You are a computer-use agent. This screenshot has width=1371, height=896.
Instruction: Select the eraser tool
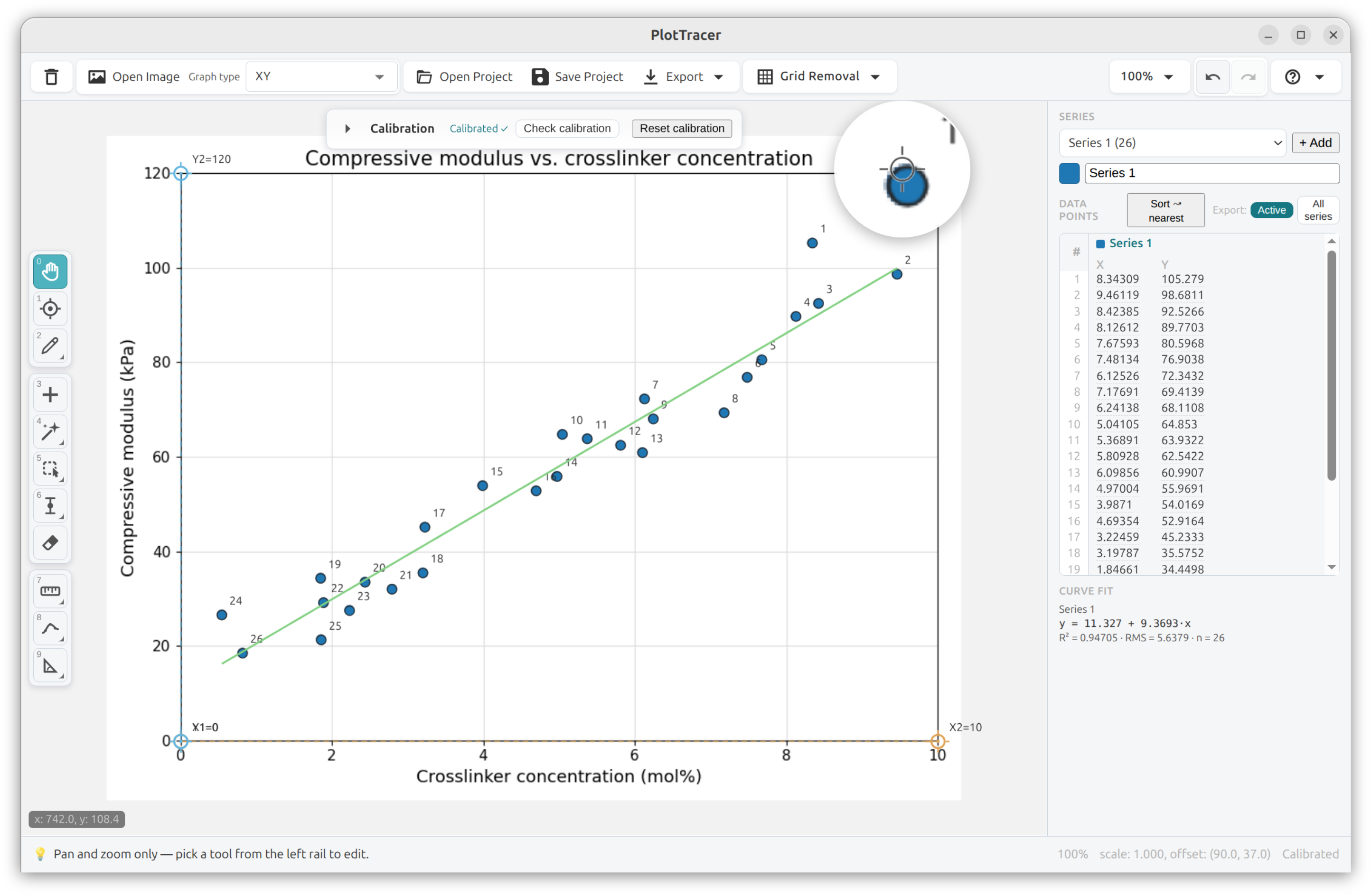tap(50, 543)
